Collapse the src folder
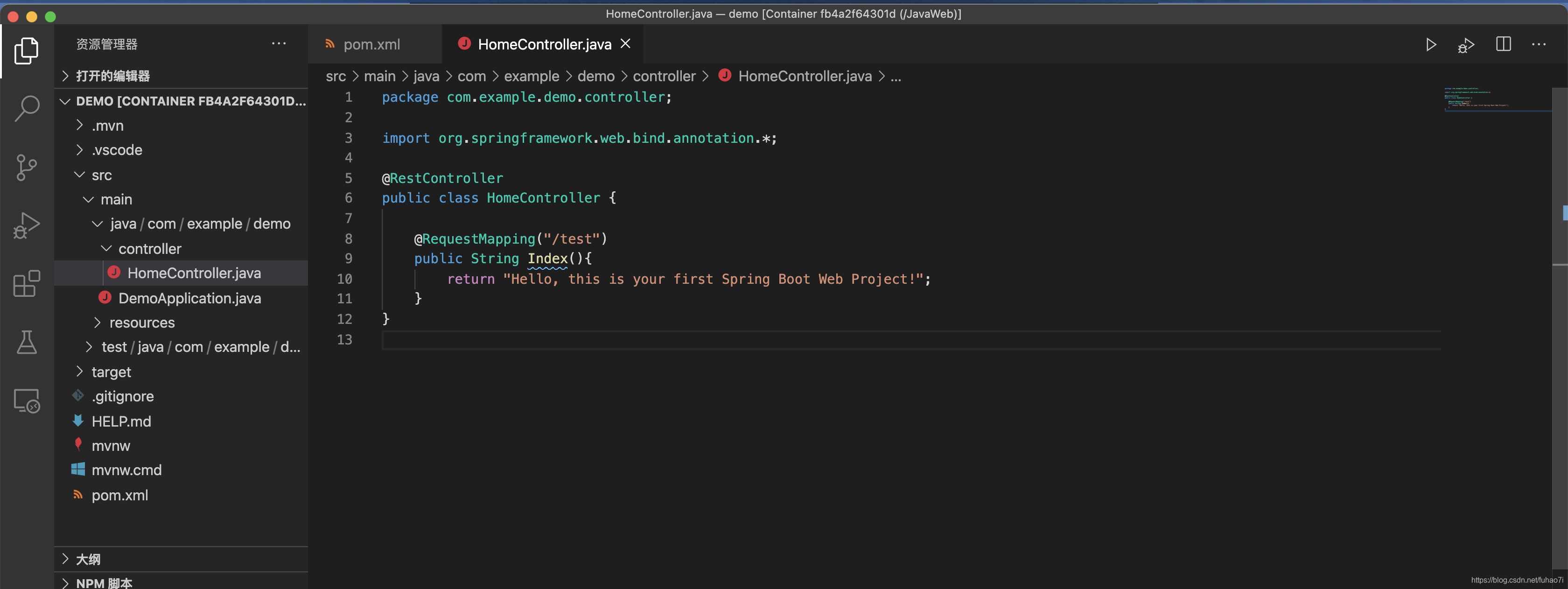Screen dimensions: 1568x589 click(x=181, y=175)
